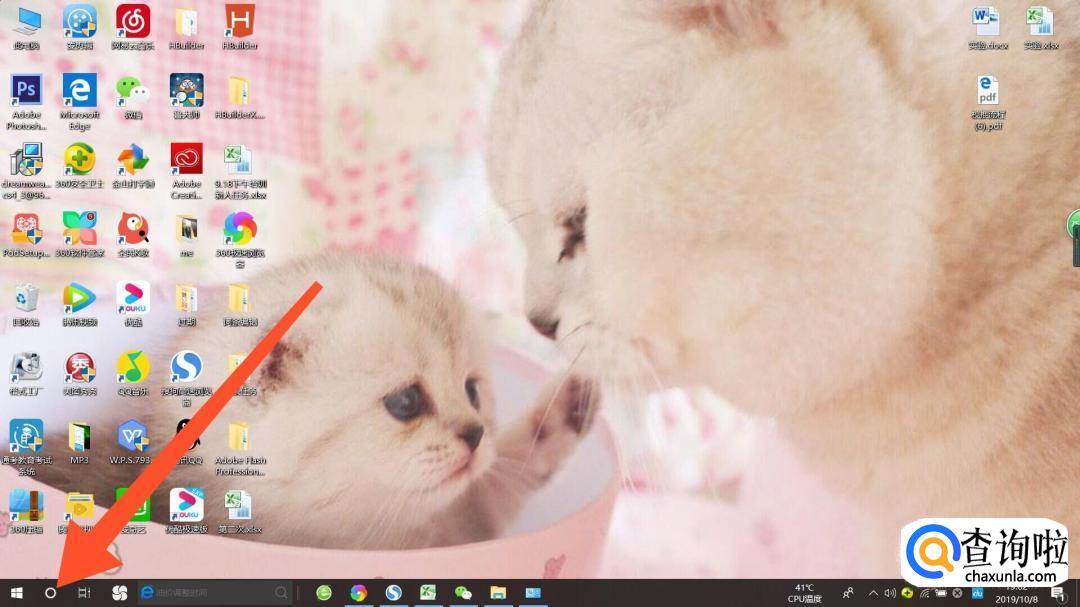Viewport: 1080px width, 607px height.
Task: Select the PddSetup installer icon
Action: (x=26, y=235)
